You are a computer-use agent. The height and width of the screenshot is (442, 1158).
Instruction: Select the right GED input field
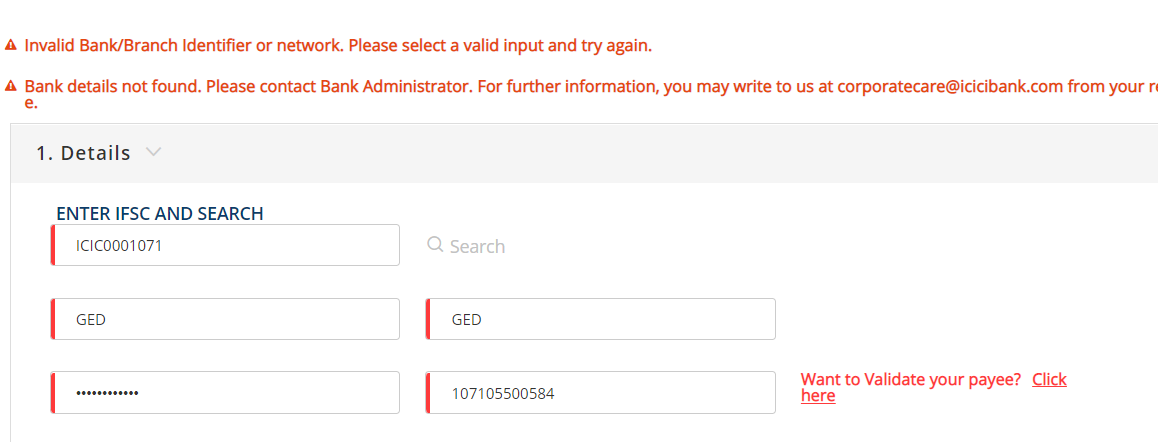(600, 319)
